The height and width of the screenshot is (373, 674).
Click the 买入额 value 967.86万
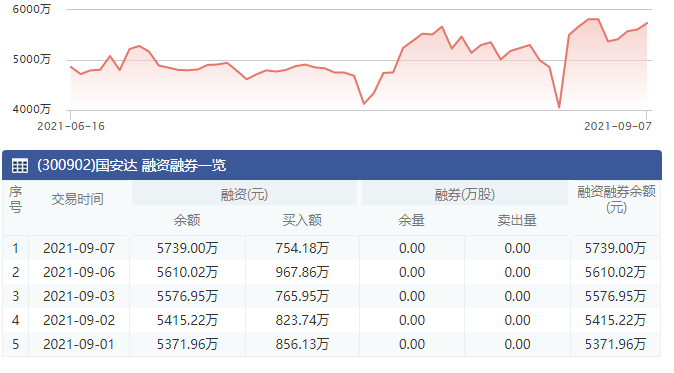(x=302, y=272)
